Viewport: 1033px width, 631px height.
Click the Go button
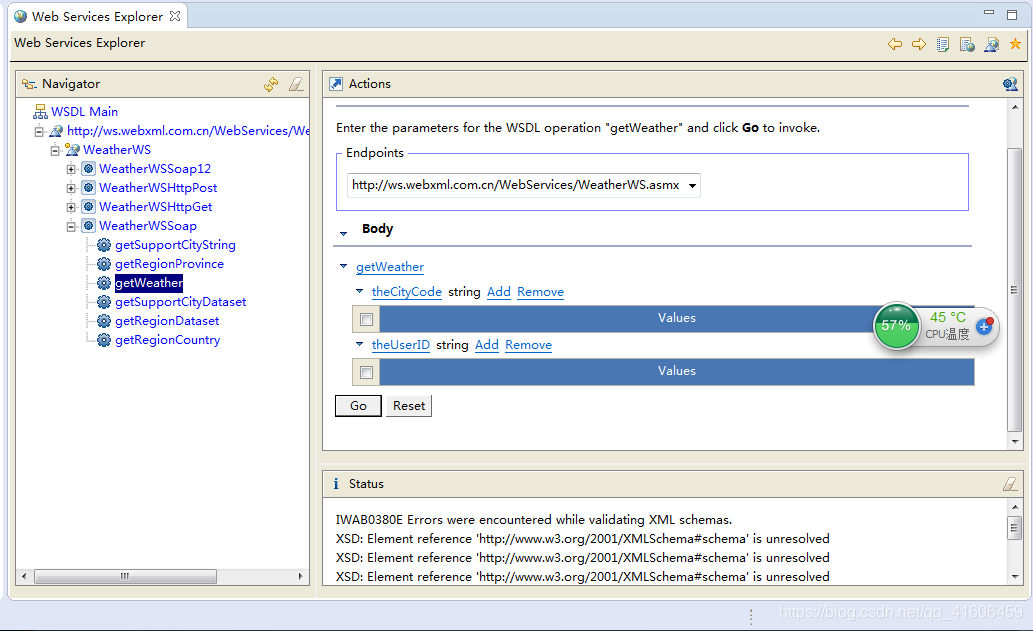tap(358, 406)
